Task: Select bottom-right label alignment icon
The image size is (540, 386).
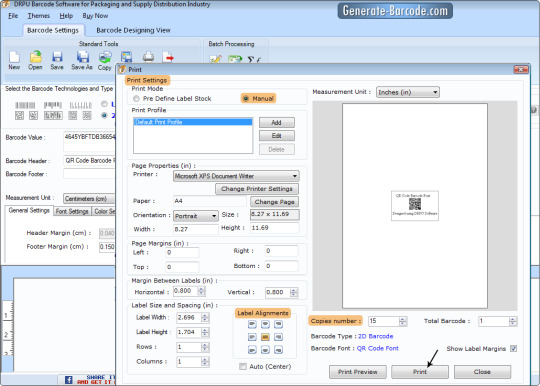Action: [278, 350]
